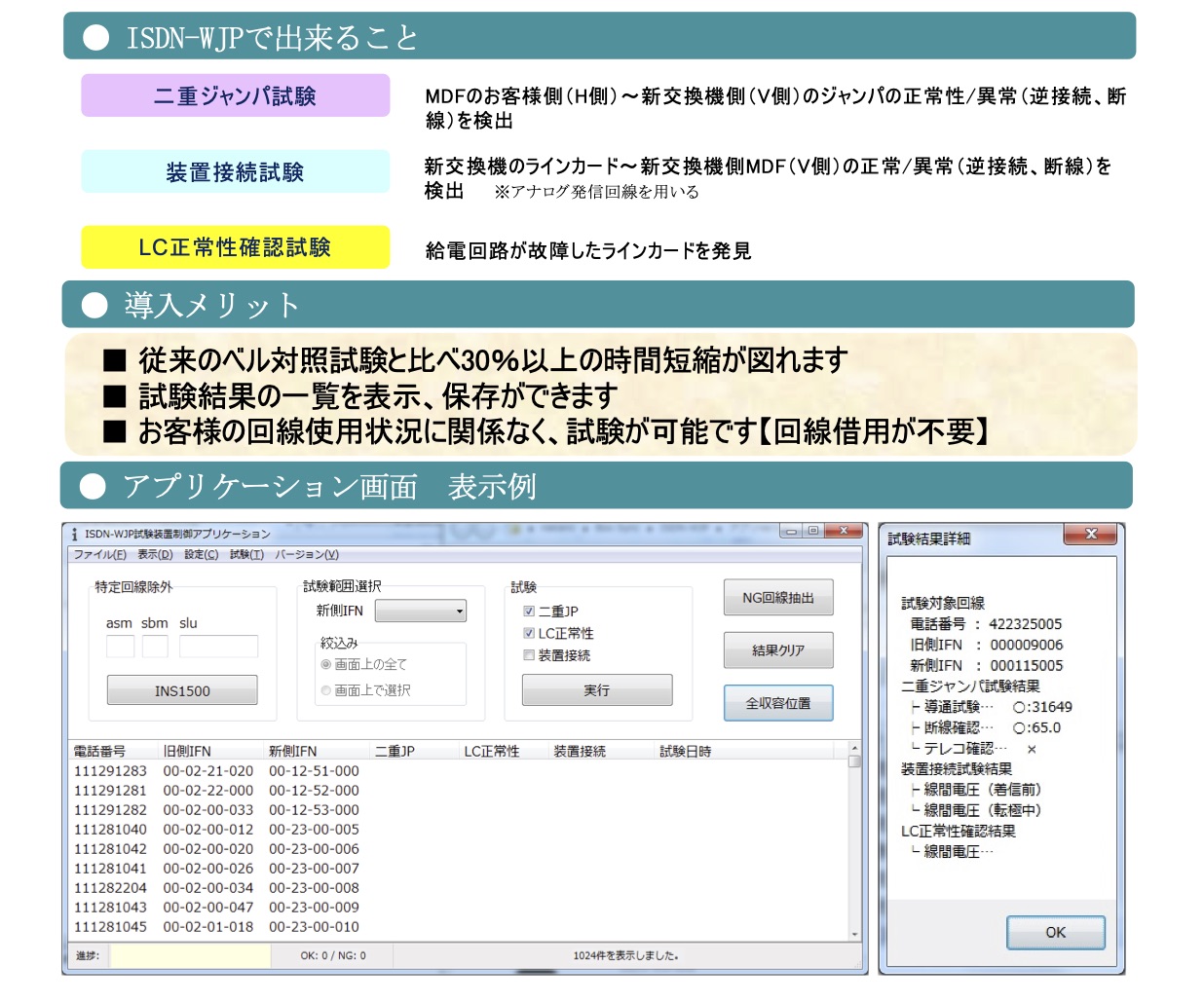Click the list scrollbar down arrow
The height and width of the screenshot is (1002, 1204).
(x=854, y=934)
